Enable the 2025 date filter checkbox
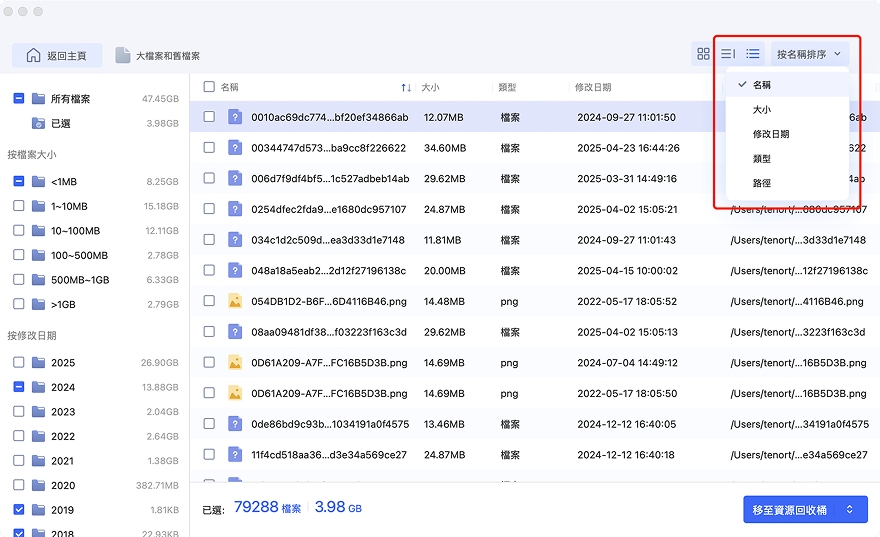The height and width of the screenshot is (537, 880). click(19, 363)
